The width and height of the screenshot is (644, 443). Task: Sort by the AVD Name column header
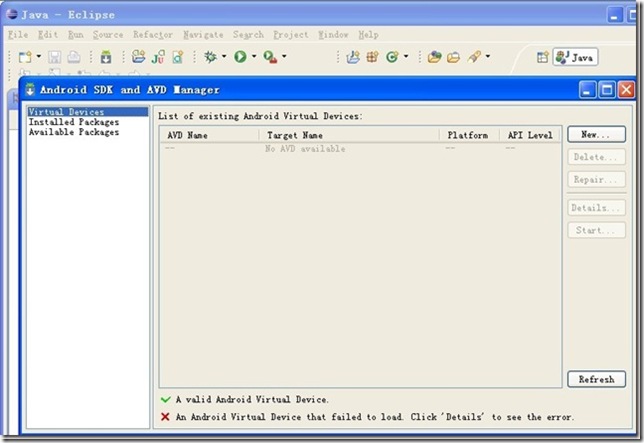[x=209, y=135]
